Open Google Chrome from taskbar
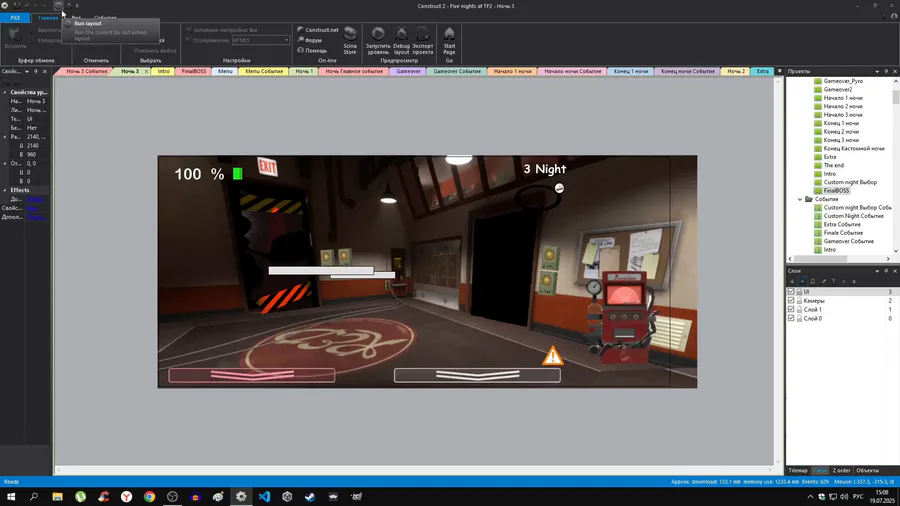900x506 pixels. (x=149, y=497)
